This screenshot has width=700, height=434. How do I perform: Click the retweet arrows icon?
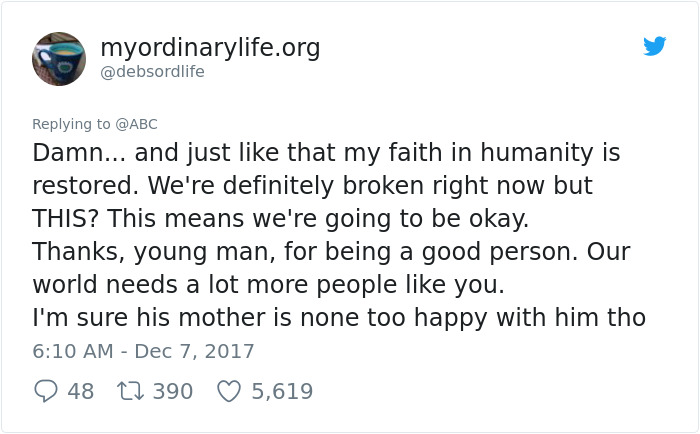(x=129, y=391)
